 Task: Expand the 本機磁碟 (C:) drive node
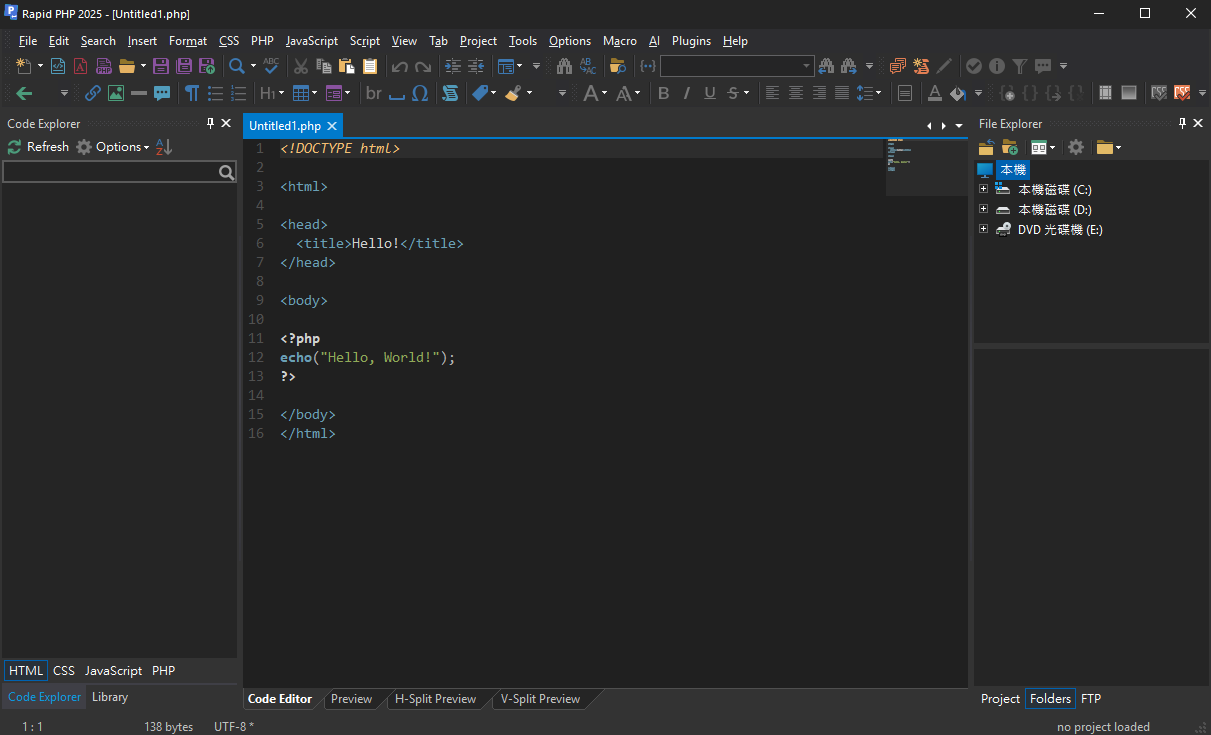984,189
